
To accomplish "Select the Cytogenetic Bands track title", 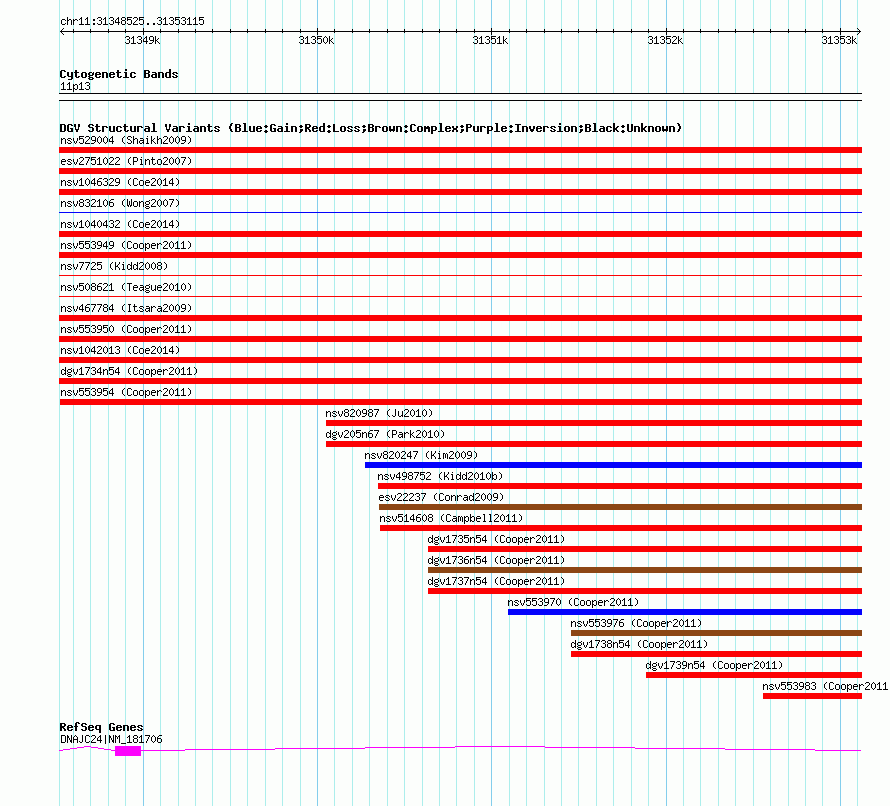I will (119, 74).
